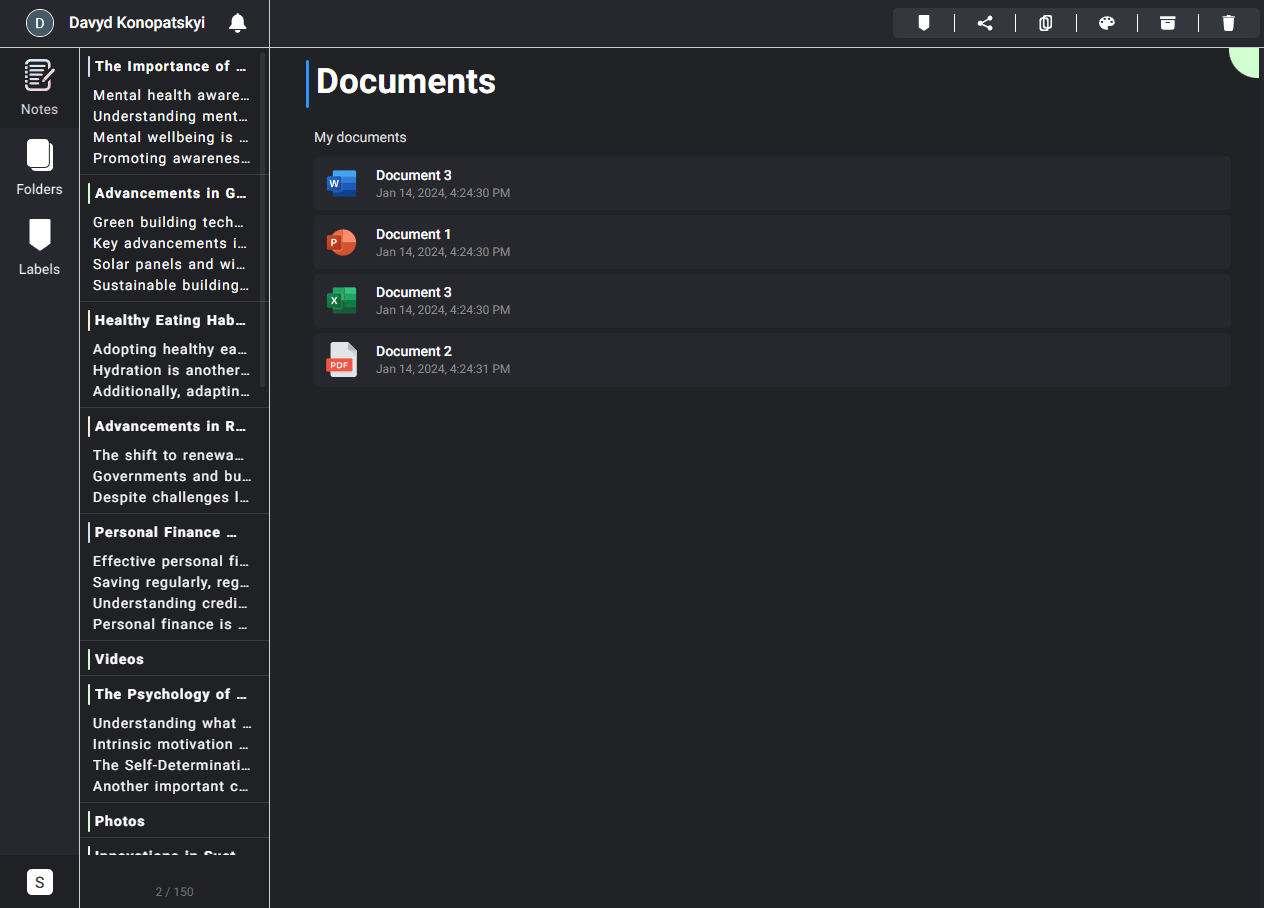Click the Jan 14, 2024, 4:24:31 PM timestamp
Screen dimensions: 1264x908
(443, 369)
